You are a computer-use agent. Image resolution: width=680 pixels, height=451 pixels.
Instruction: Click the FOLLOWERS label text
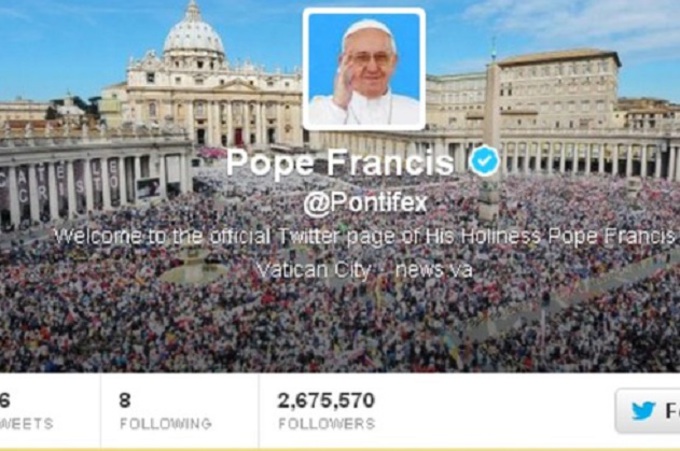327,424
